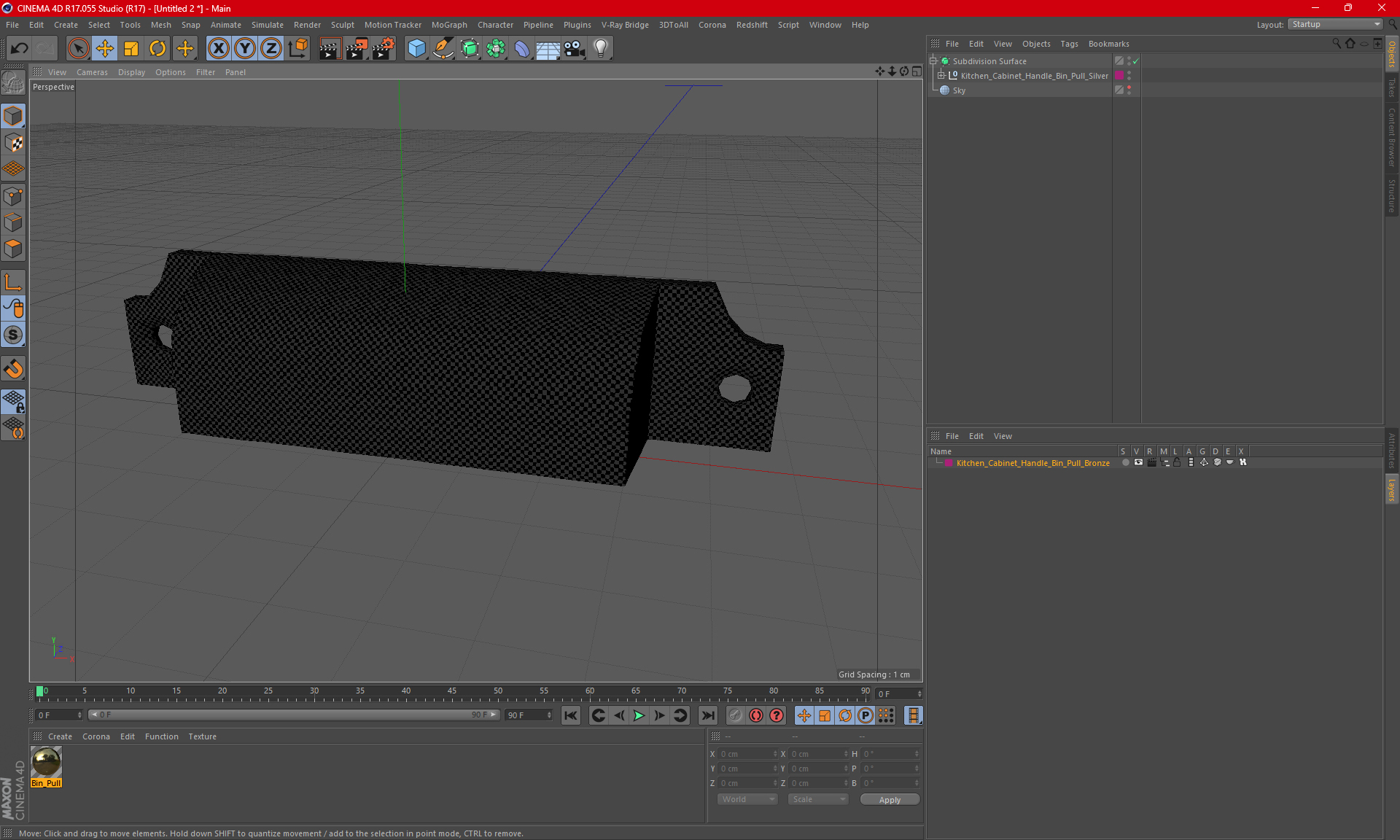1400x840 pixels.
Task: Click the Render View clapboard icon
Action: pyautogui.click(x=330, y=48)
